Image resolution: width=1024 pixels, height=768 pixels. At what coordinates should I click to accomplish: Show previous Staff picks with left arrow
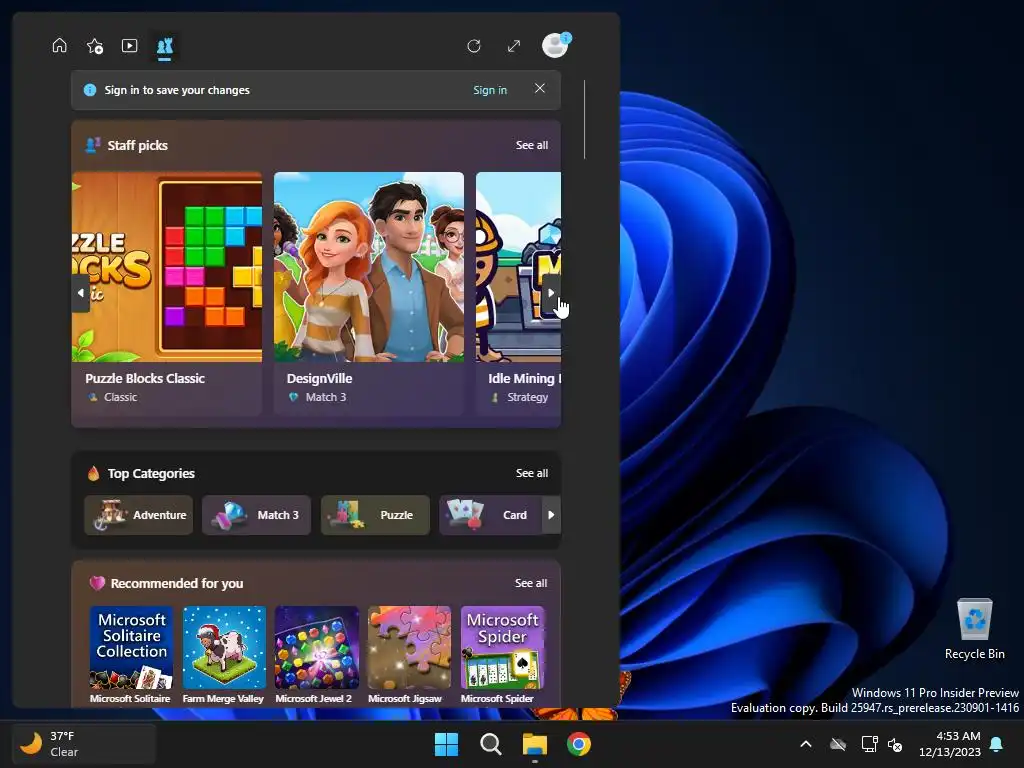[x=80, y=293]
